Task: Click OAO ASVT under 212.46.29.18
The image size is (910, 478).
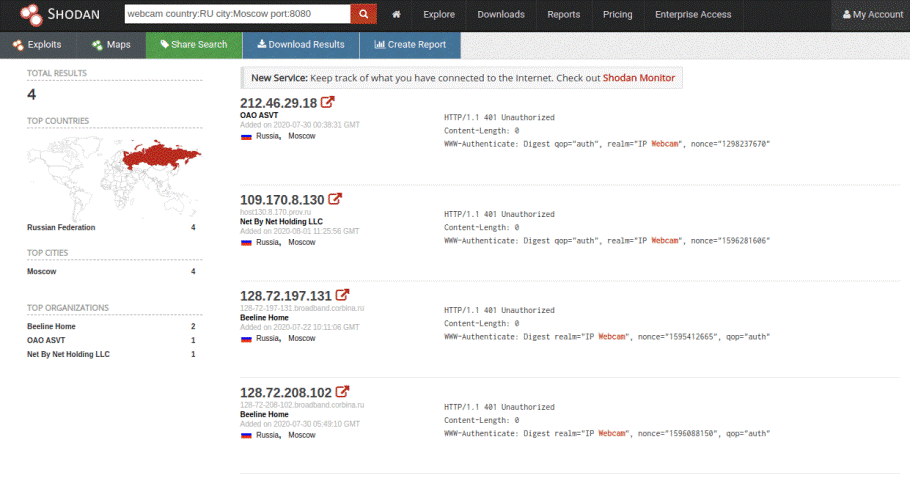Action: [259, 115]
